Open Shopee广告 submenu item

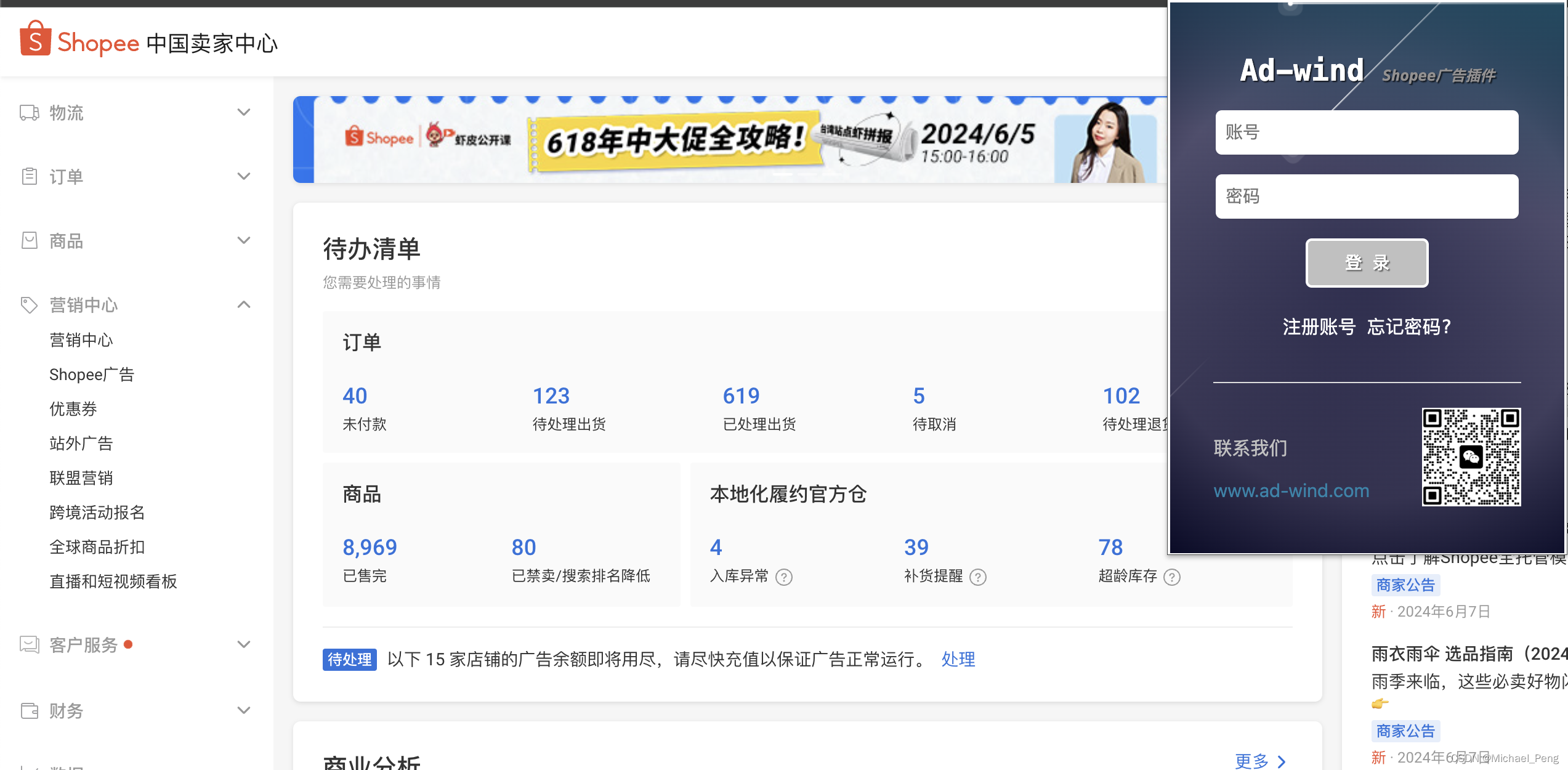pyautogui.click(x=92, y=375)
